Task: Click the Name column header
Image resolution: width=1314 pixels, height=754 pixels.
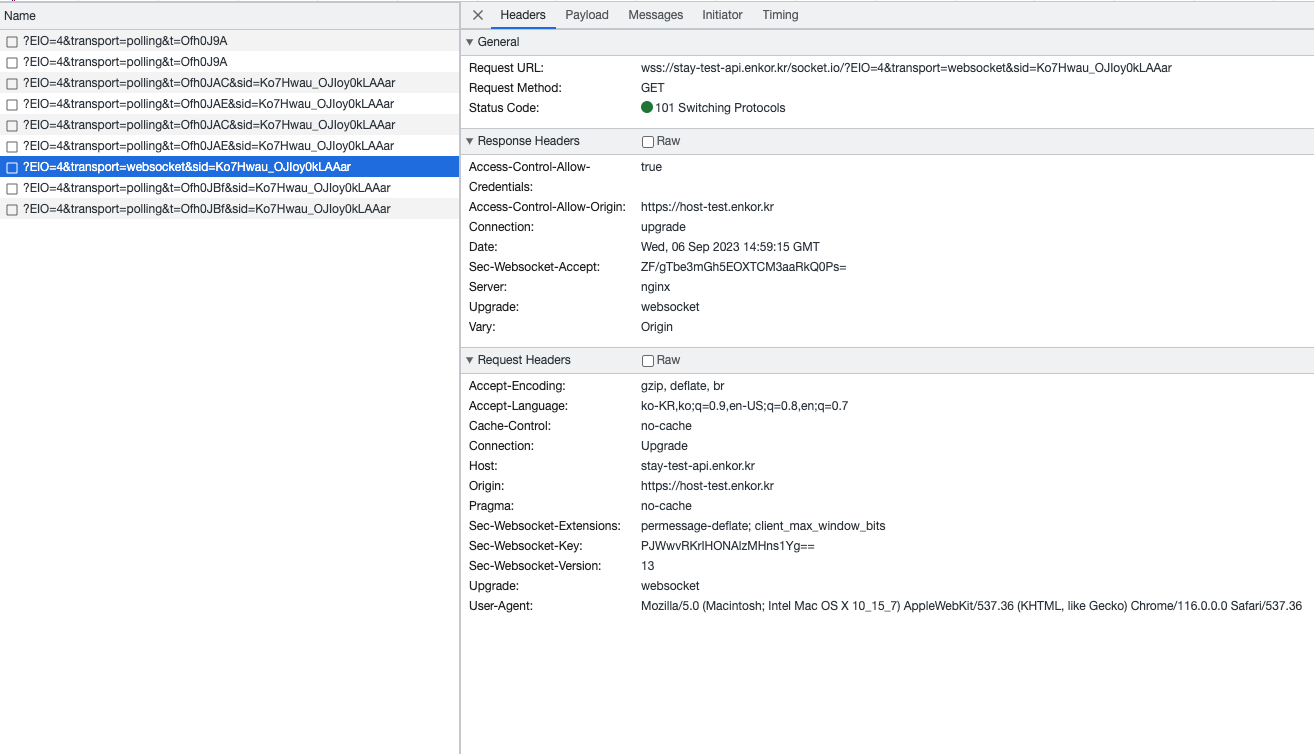Action: 229,16
